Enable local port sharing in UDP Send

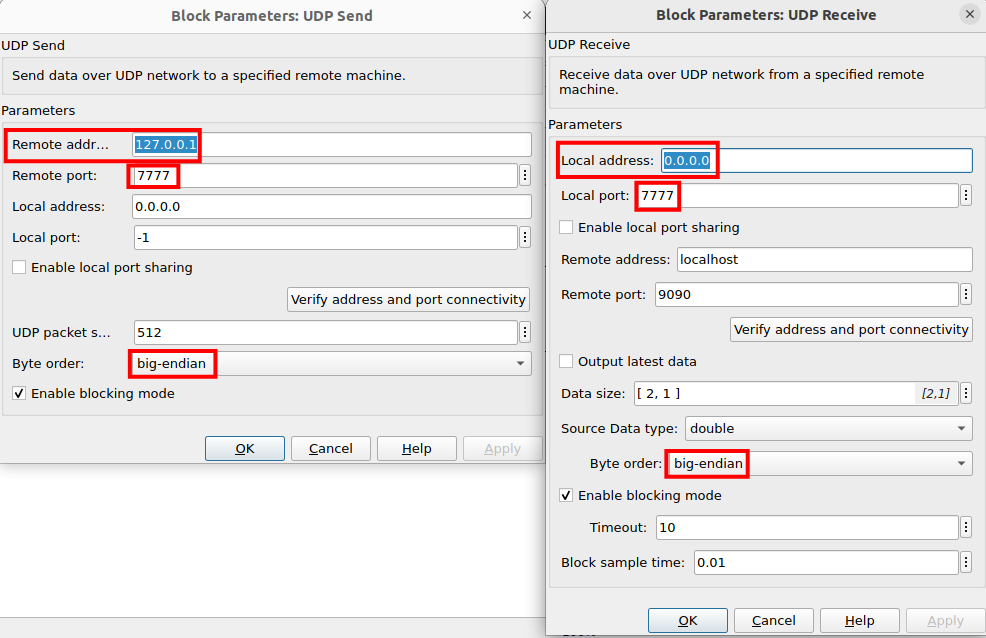(x=19, y=268)
